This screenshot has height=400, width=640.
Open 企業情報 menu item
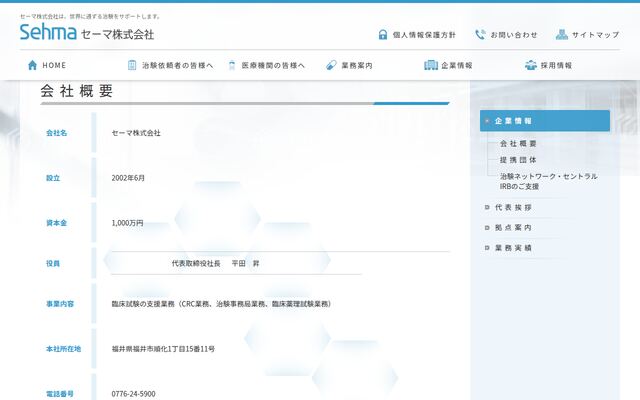click(x=457, y=65)
